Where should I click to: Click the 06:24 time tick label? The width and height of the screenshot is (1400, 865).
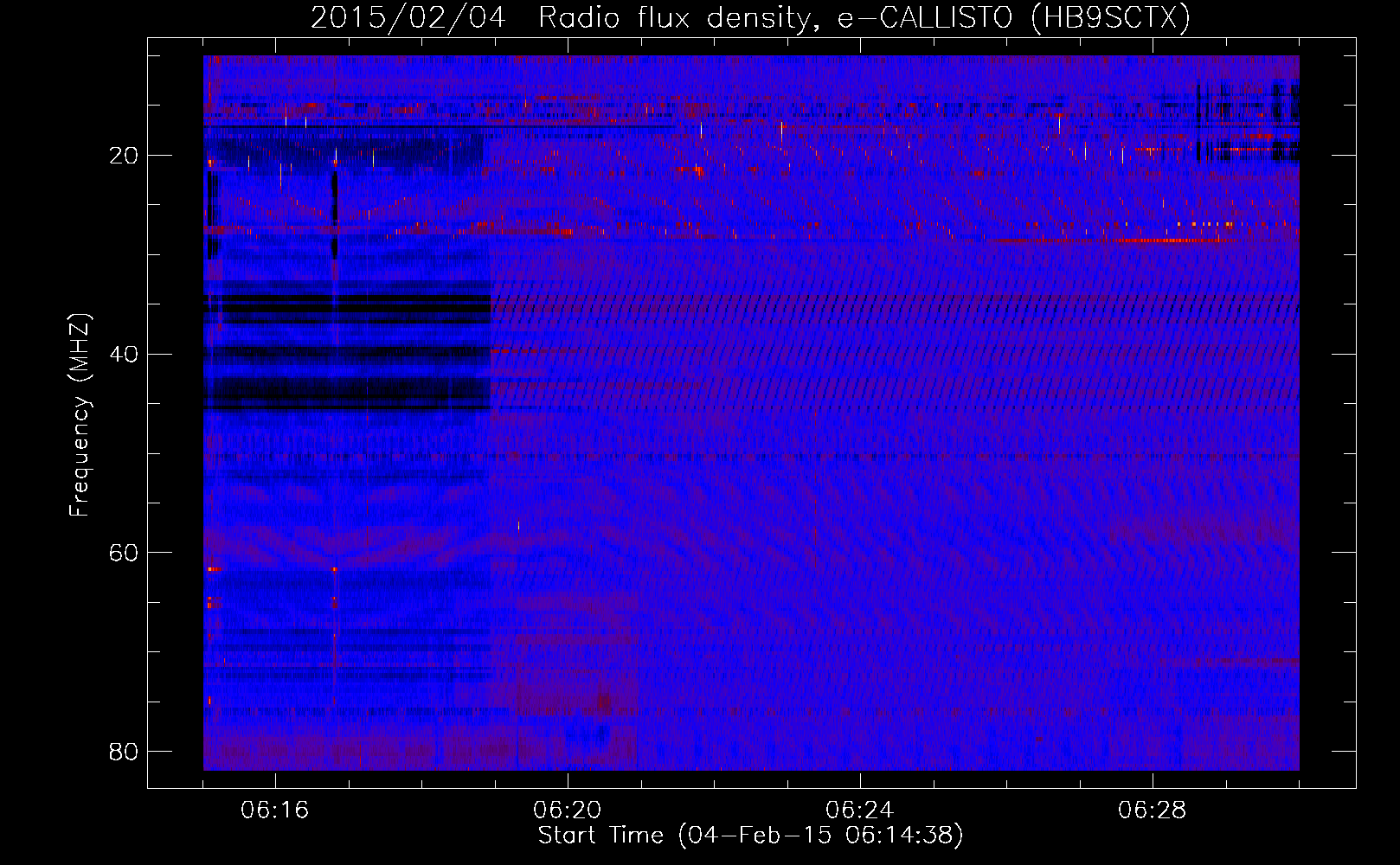pyautogui.click(x=860, y=811)
